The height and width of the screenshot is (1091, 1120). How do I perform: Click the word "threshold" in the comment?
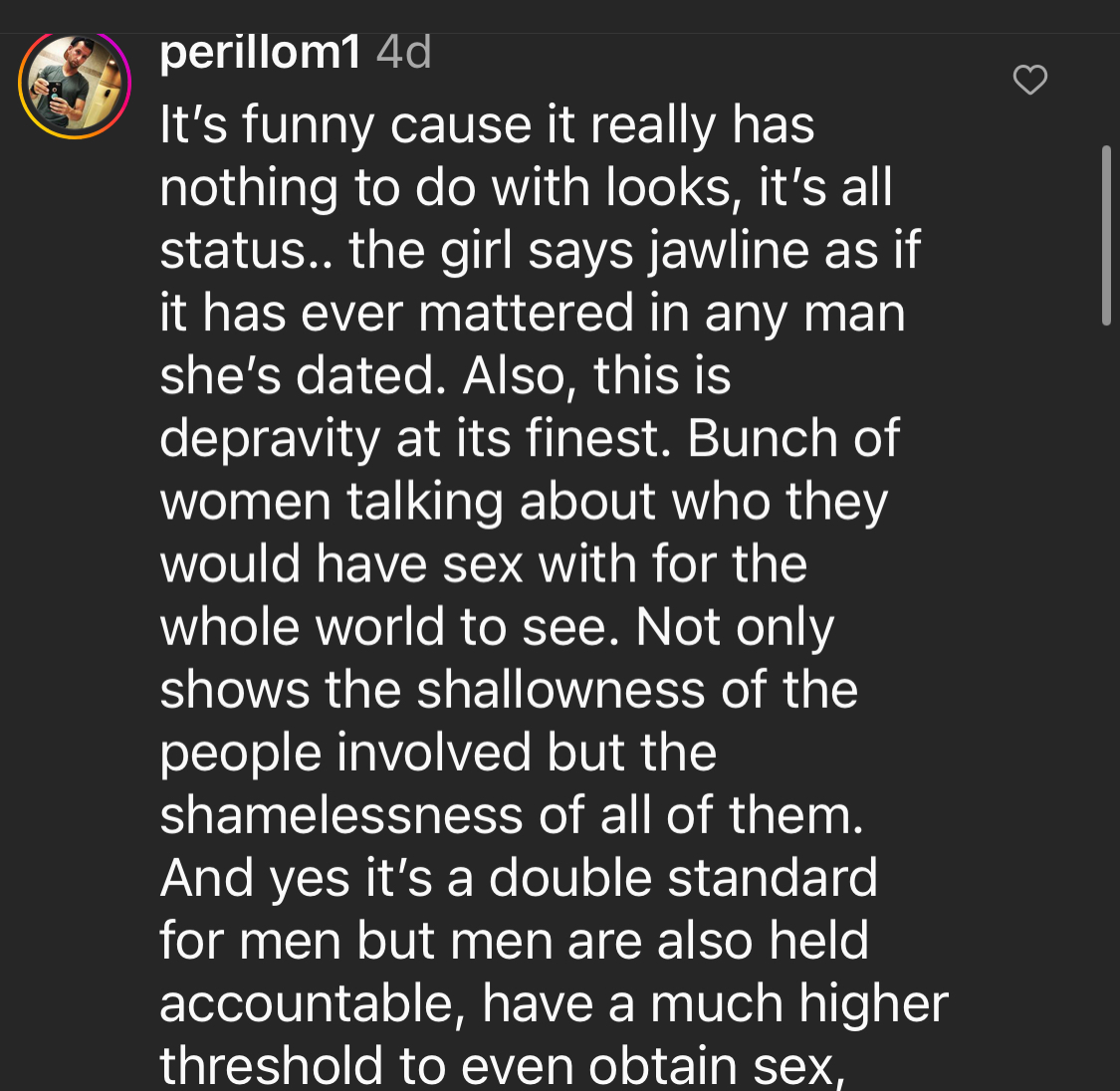[271, 1065]
